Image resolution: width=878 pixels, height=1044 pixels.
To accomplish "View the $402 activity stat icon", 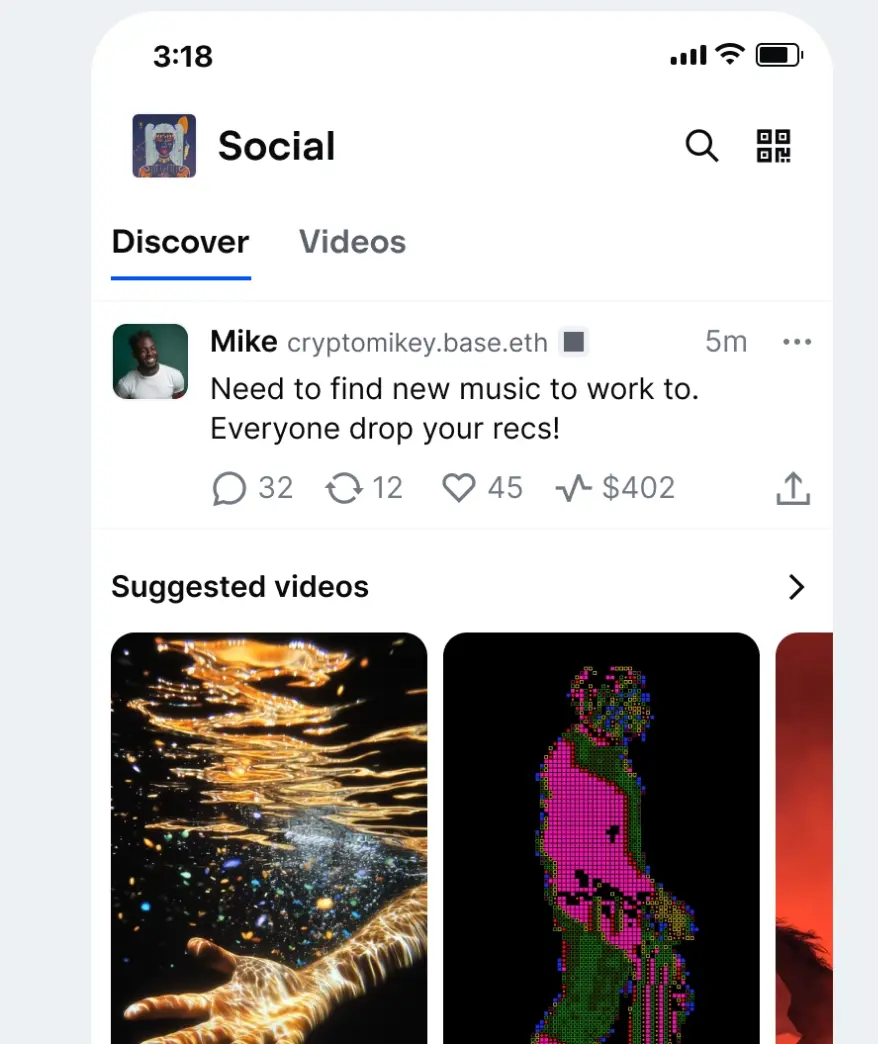I will (573, 488).
